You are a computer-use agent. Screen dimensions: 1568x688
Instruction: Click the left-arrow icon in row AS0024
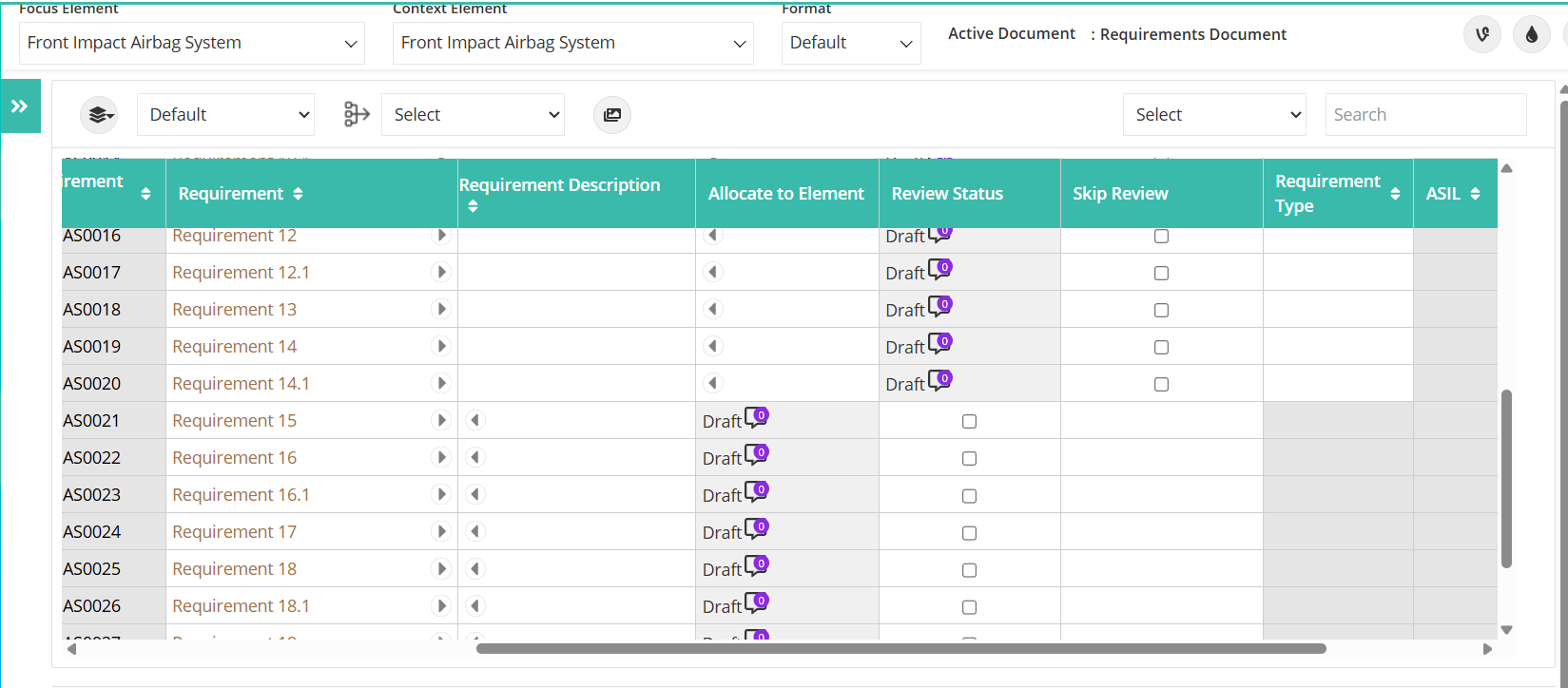(x=476, y=532)
